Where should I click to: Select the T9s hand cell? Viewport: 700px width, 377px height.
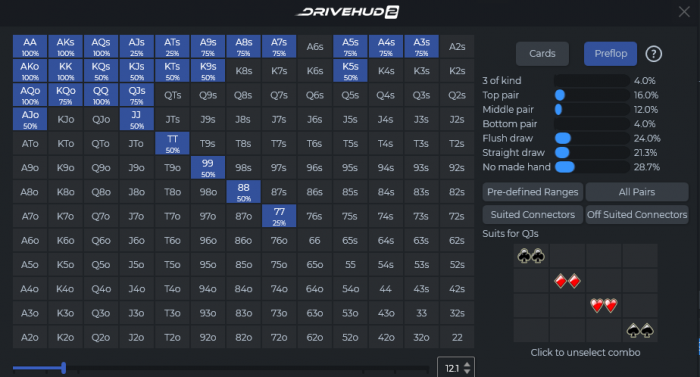click(x=208, y=143)
